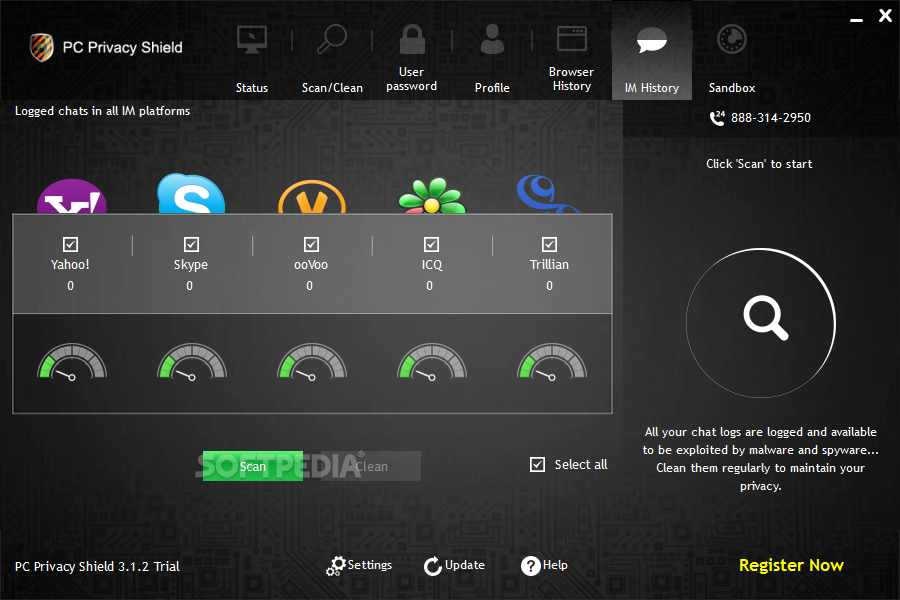Viewport: 900px width, 600px height.
Task: Uncheck the Yahoo! checkbox
Action: pyautogui.click(x=71, y=245)
